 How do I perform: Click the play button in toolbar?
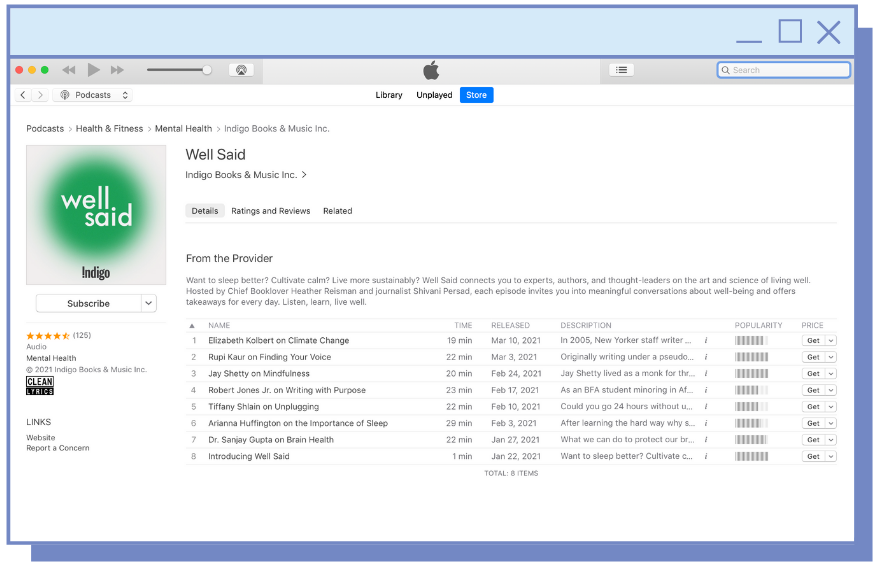tap(94, 70)
